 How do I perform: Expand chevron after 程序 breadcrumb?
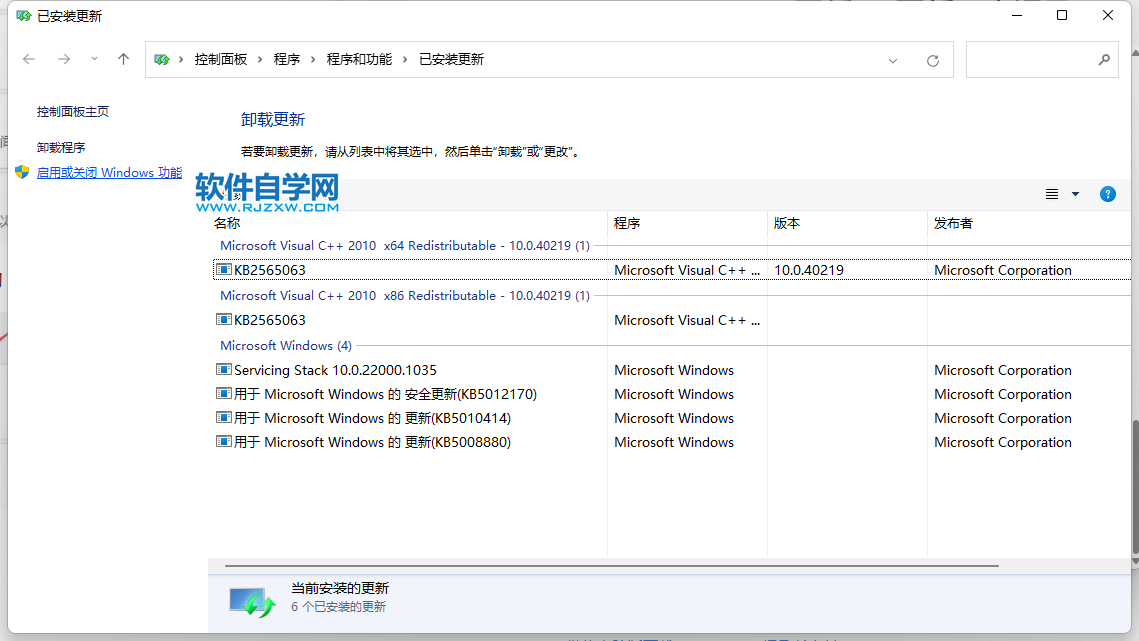(x=313, y=60)
